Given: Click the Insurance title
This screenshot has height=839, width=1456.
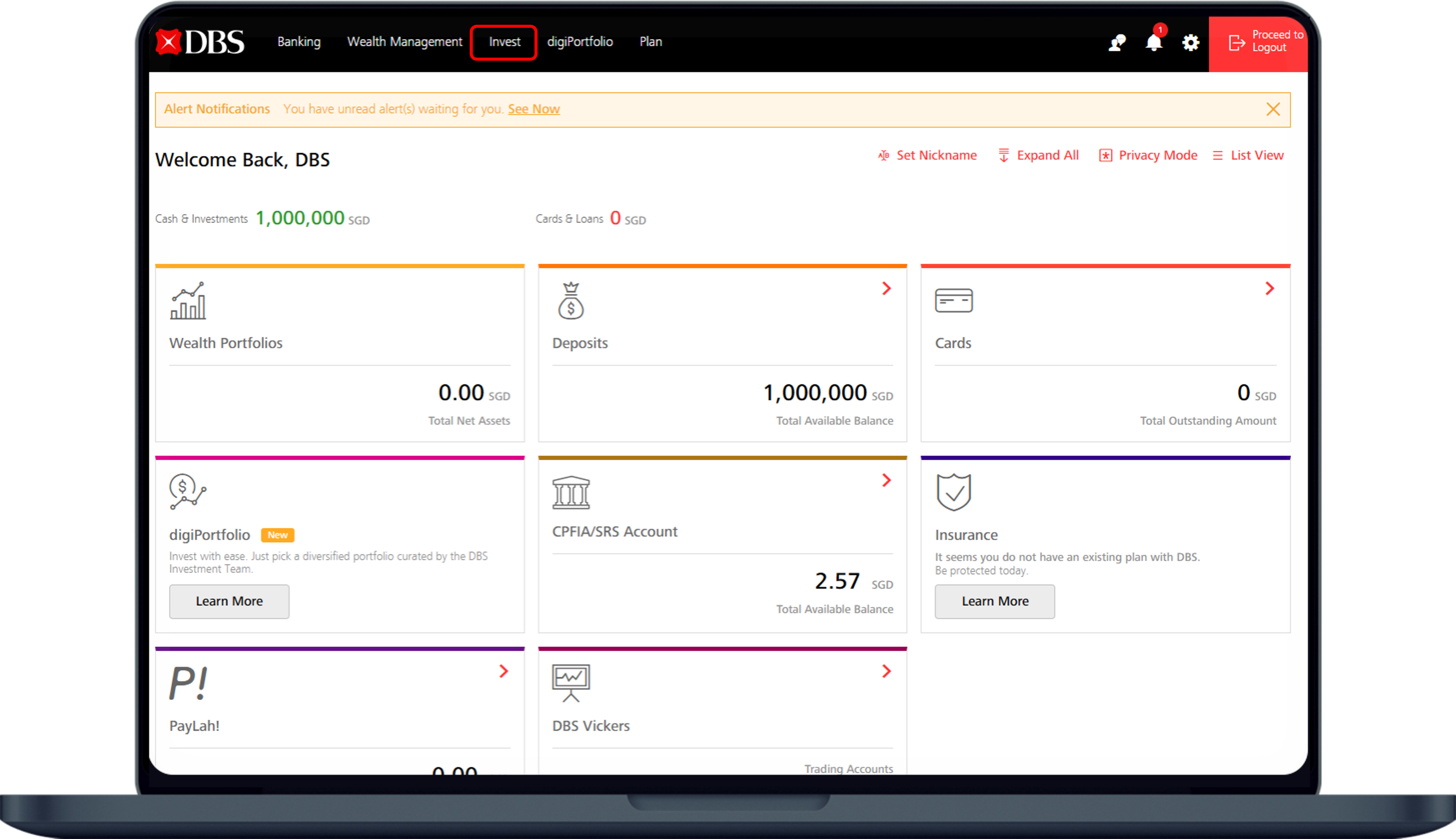Looking at the screenshot, I should pyautogui.click(x=967, y=535).
